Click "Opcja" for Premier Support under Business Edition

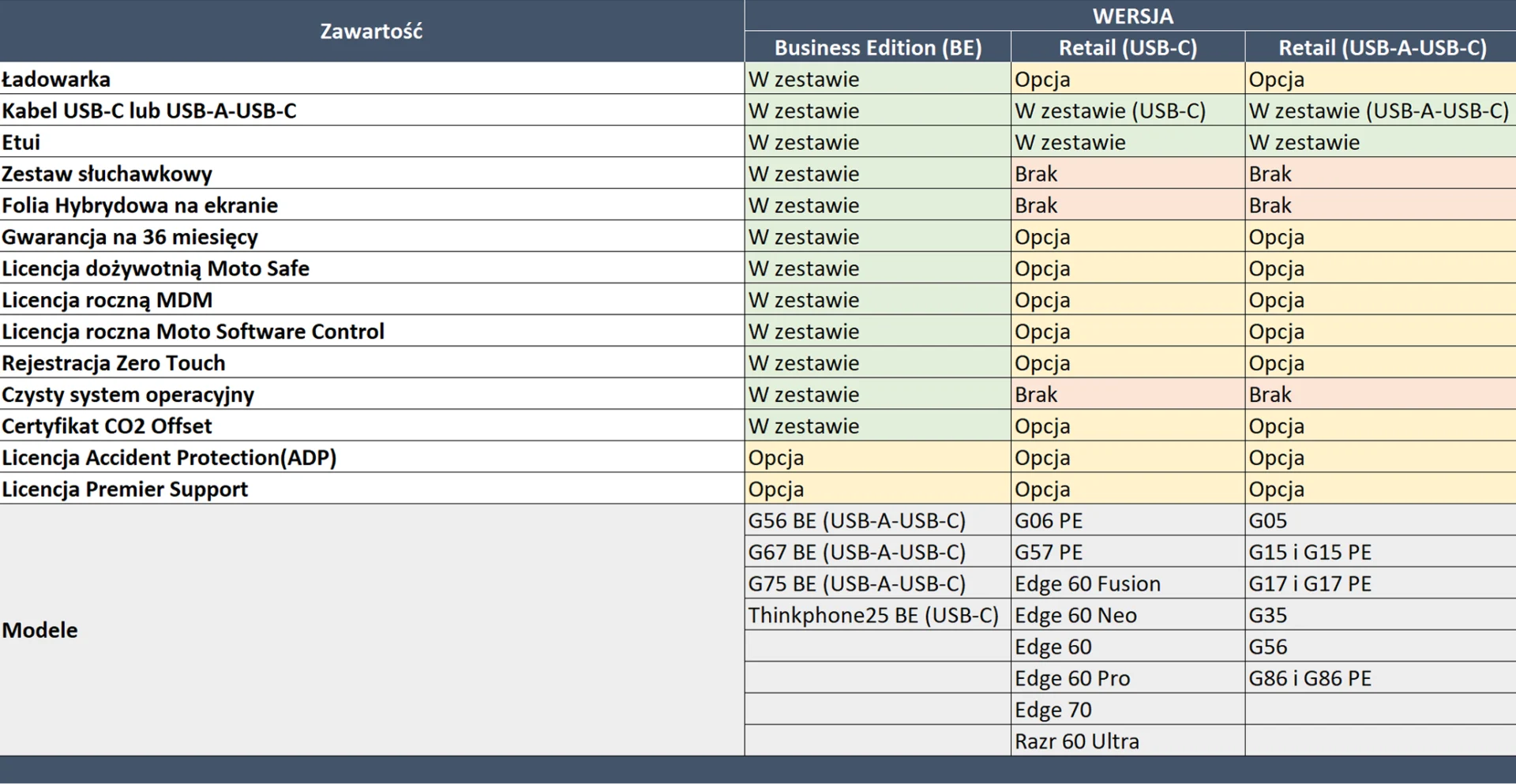click(x=878, y=490)
